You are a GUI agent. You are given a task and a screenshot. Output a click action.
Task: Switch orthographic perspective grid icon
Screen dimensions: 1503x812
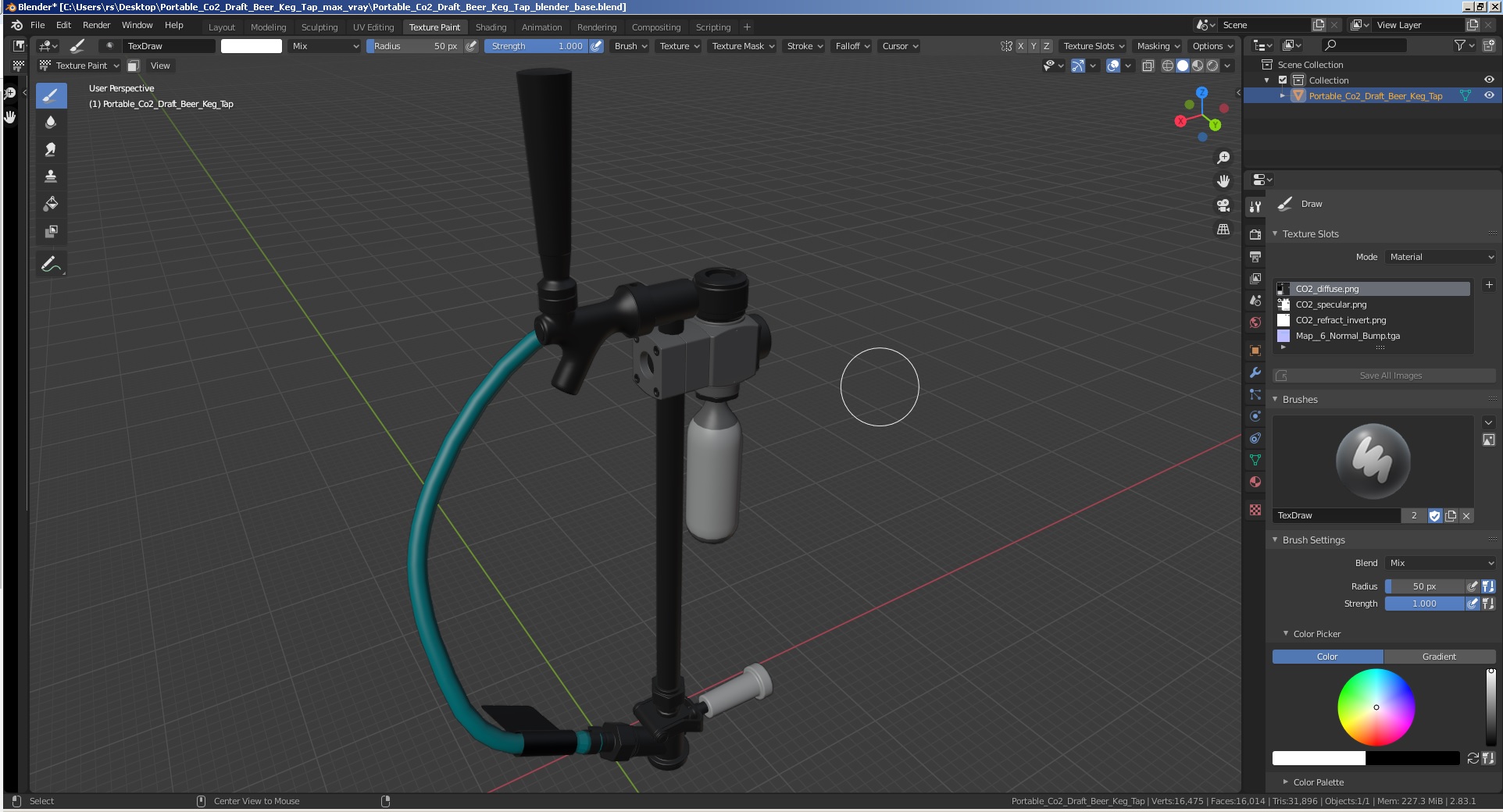[1223, 230]
